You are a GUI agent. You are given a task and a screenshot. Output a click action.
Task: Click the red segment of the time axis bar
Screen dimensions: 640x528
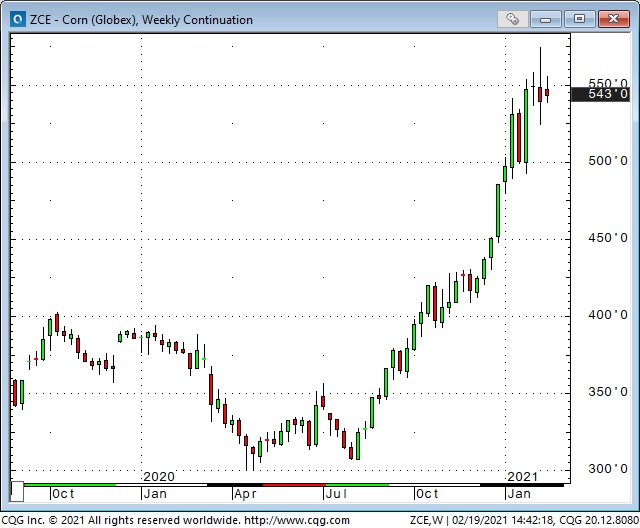[294, 485]
